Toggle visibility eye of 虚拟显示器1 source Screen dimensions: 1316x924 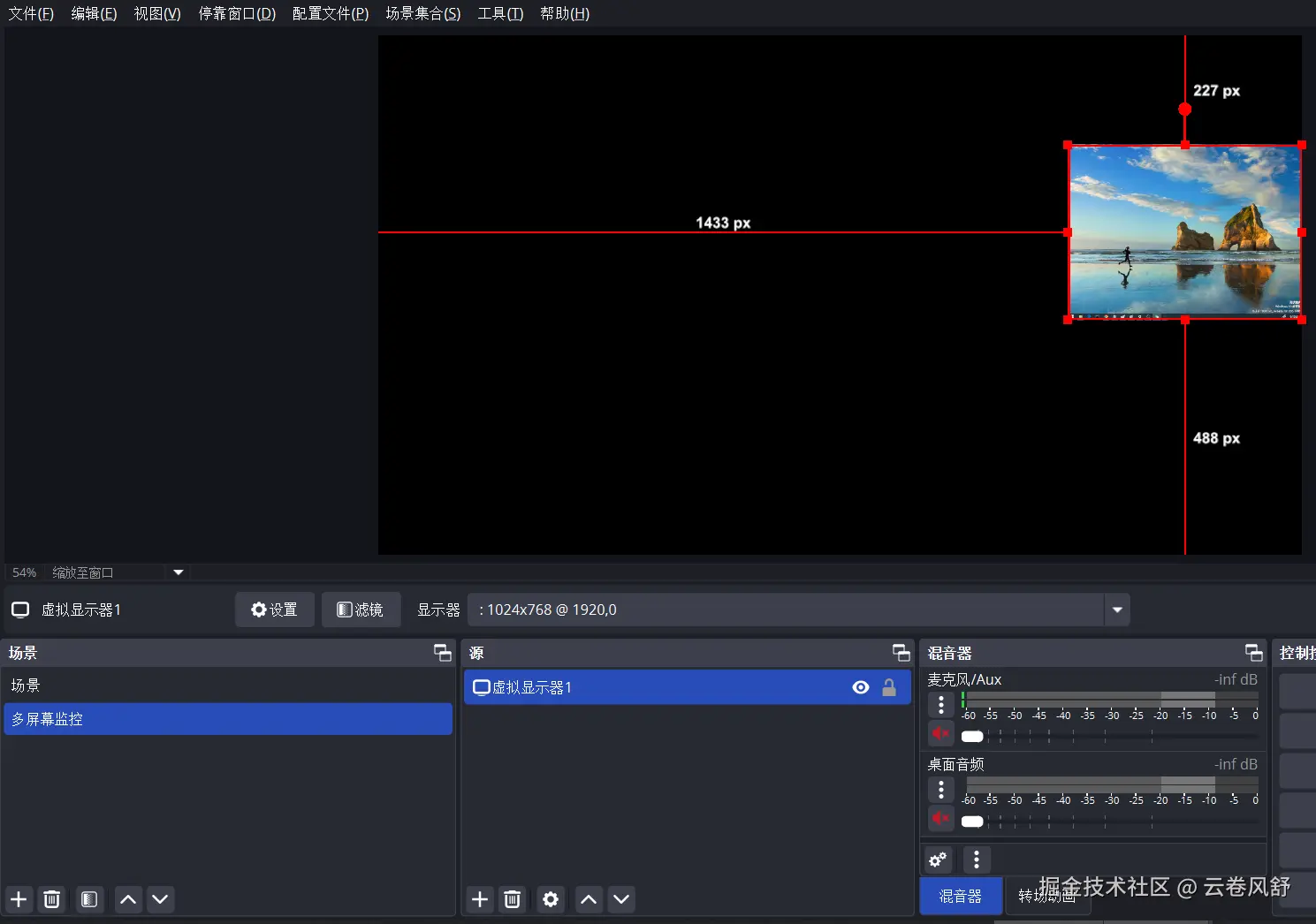pyautogui.click(x=861, y=687)
